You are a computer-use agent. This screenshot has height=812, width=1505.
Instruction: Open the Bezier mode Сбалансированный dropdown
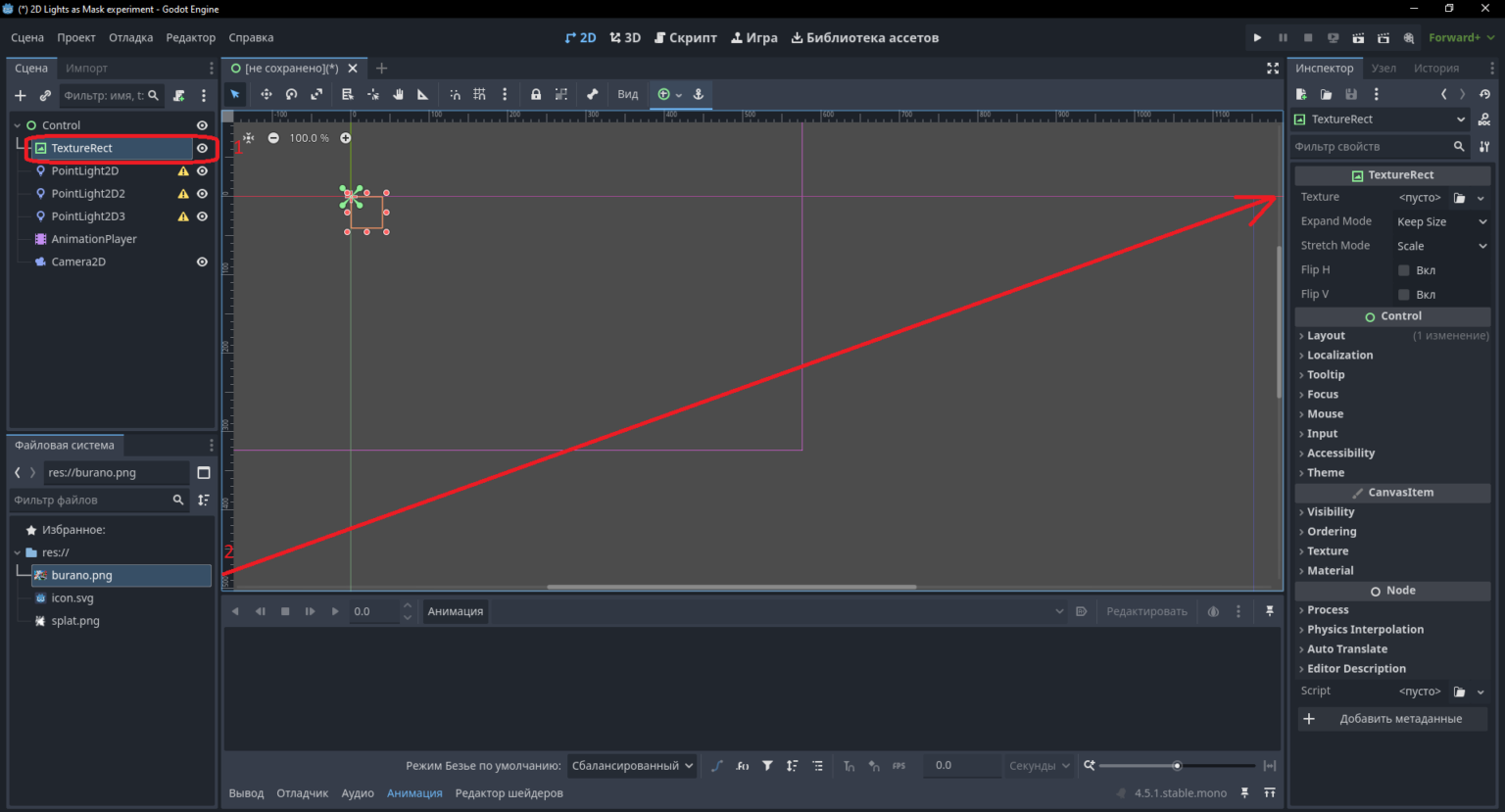pyautogui.click(x=632, y=766)
